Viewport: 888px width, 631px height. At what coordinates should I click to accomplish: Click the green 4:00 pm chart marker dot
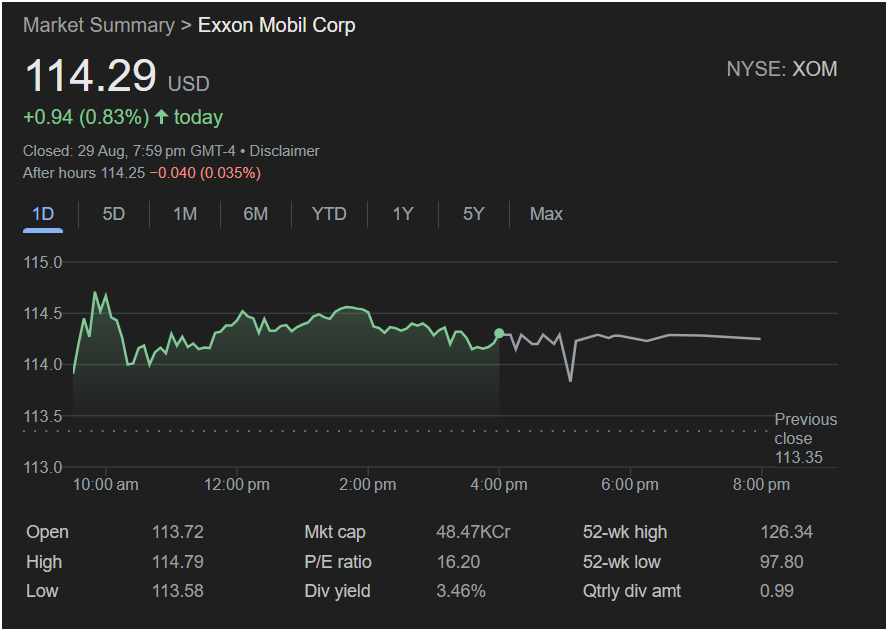click(x=499, y=333)
